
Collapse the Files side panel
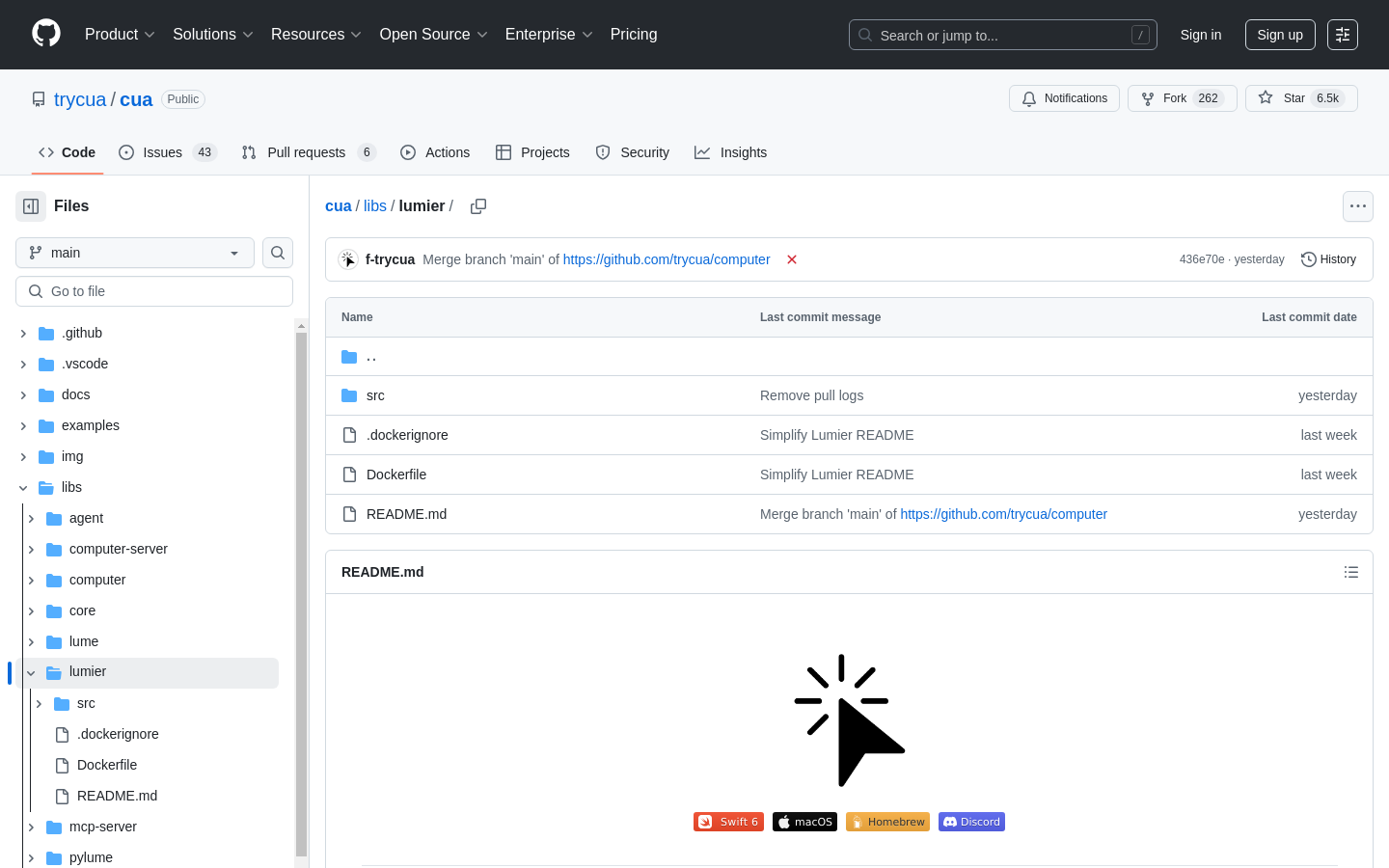tap(31, 206)
